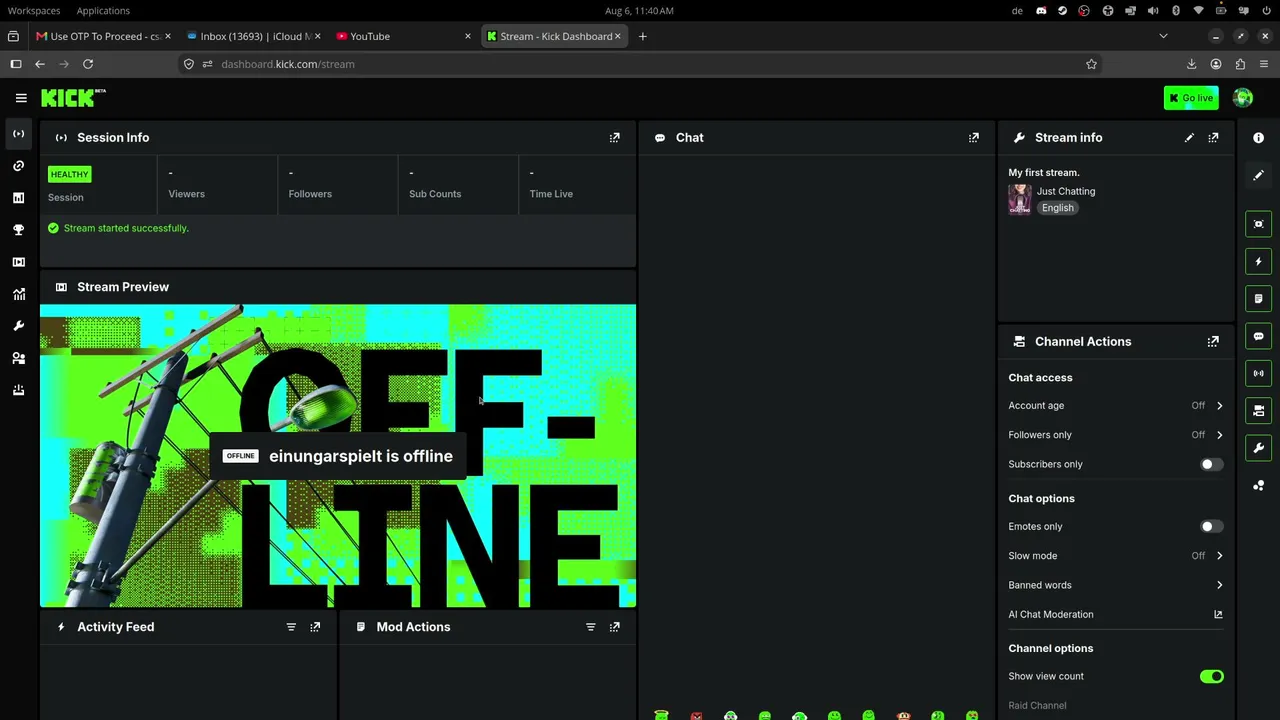This screenshot has width=1280, height=720.
Task: Open the date and time clock
Action: click(639, 10)
